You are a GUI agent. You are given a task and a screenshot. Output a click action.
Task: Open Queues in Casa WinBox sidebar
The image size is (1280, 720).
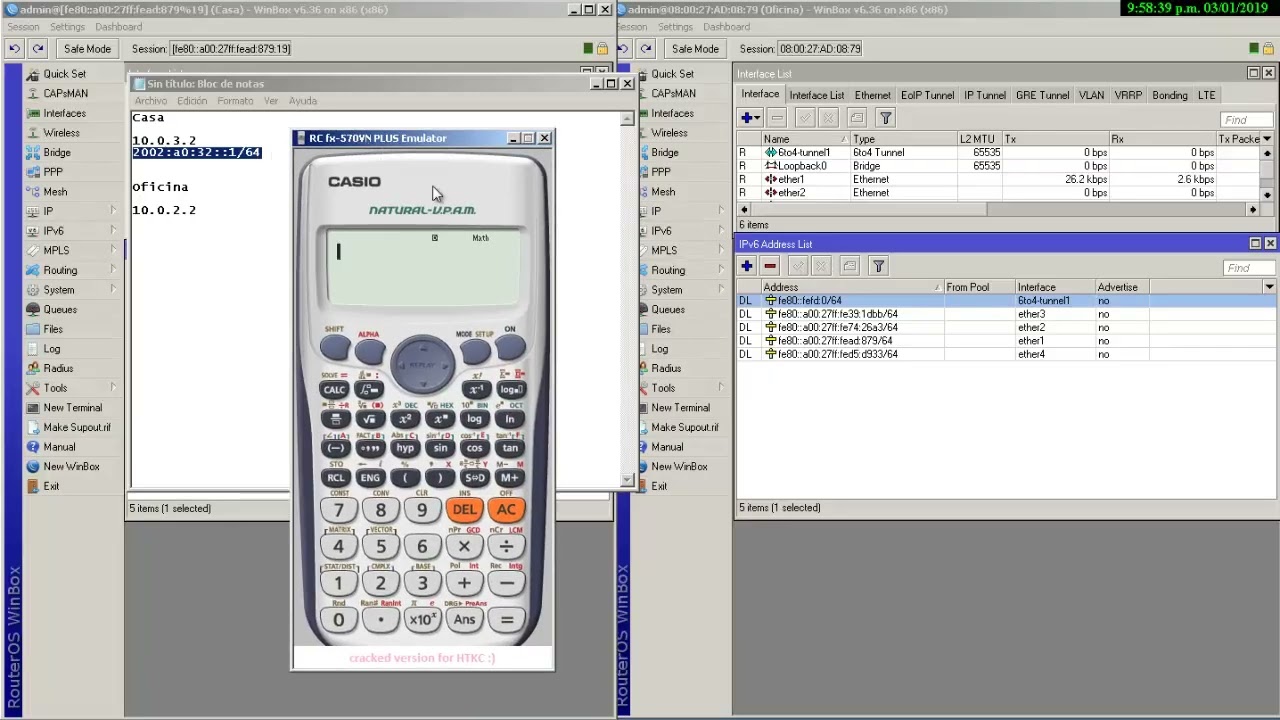(x=60, y=309)
